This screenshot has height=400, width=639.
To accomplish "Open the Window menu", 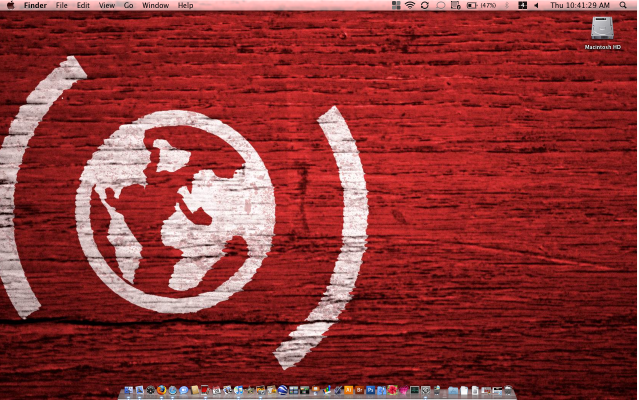I will 155,5.
